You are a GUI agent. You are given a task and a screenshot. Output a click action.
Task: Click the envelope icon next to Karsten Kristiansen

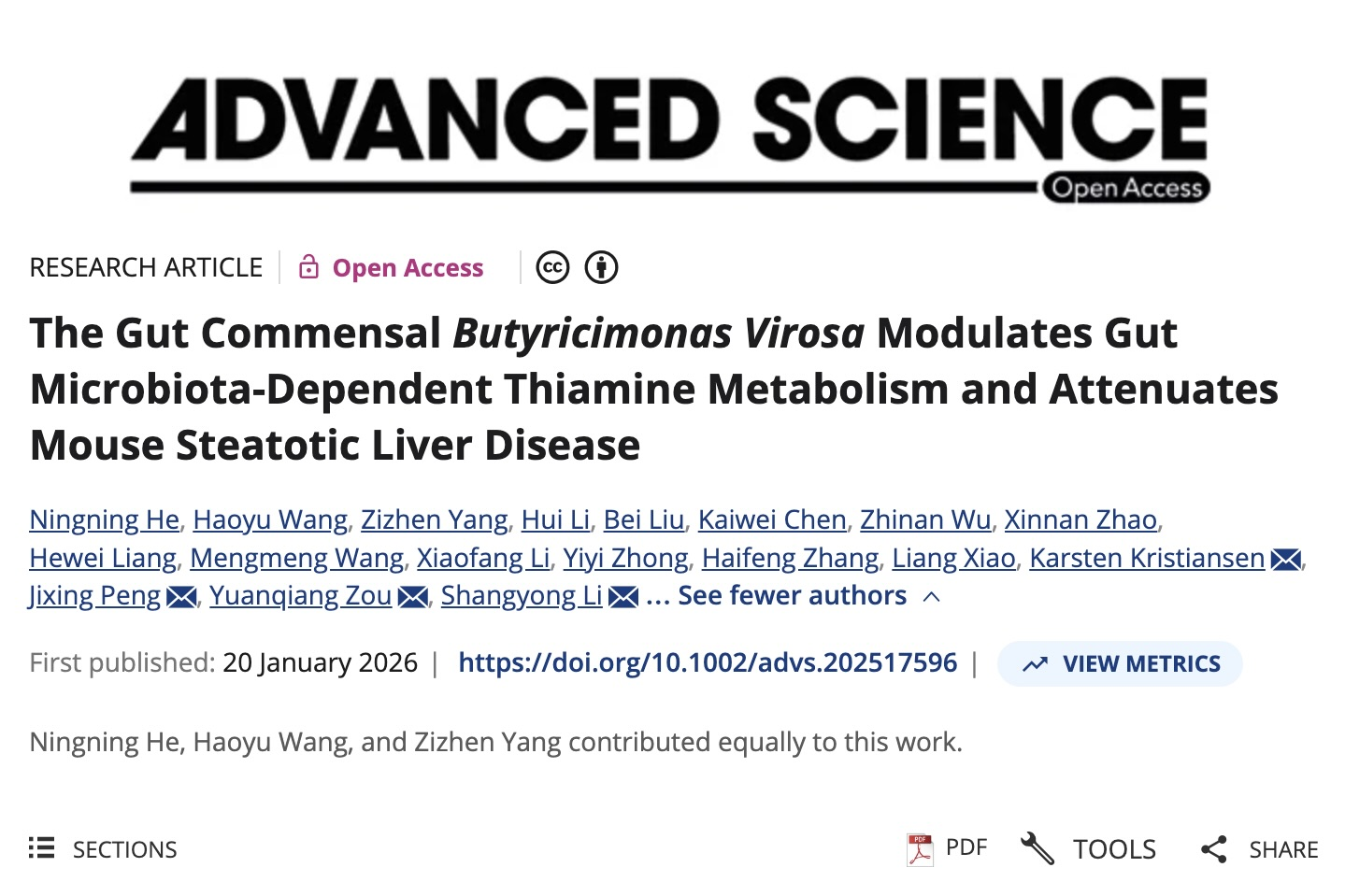click(x=1286, y=559)
